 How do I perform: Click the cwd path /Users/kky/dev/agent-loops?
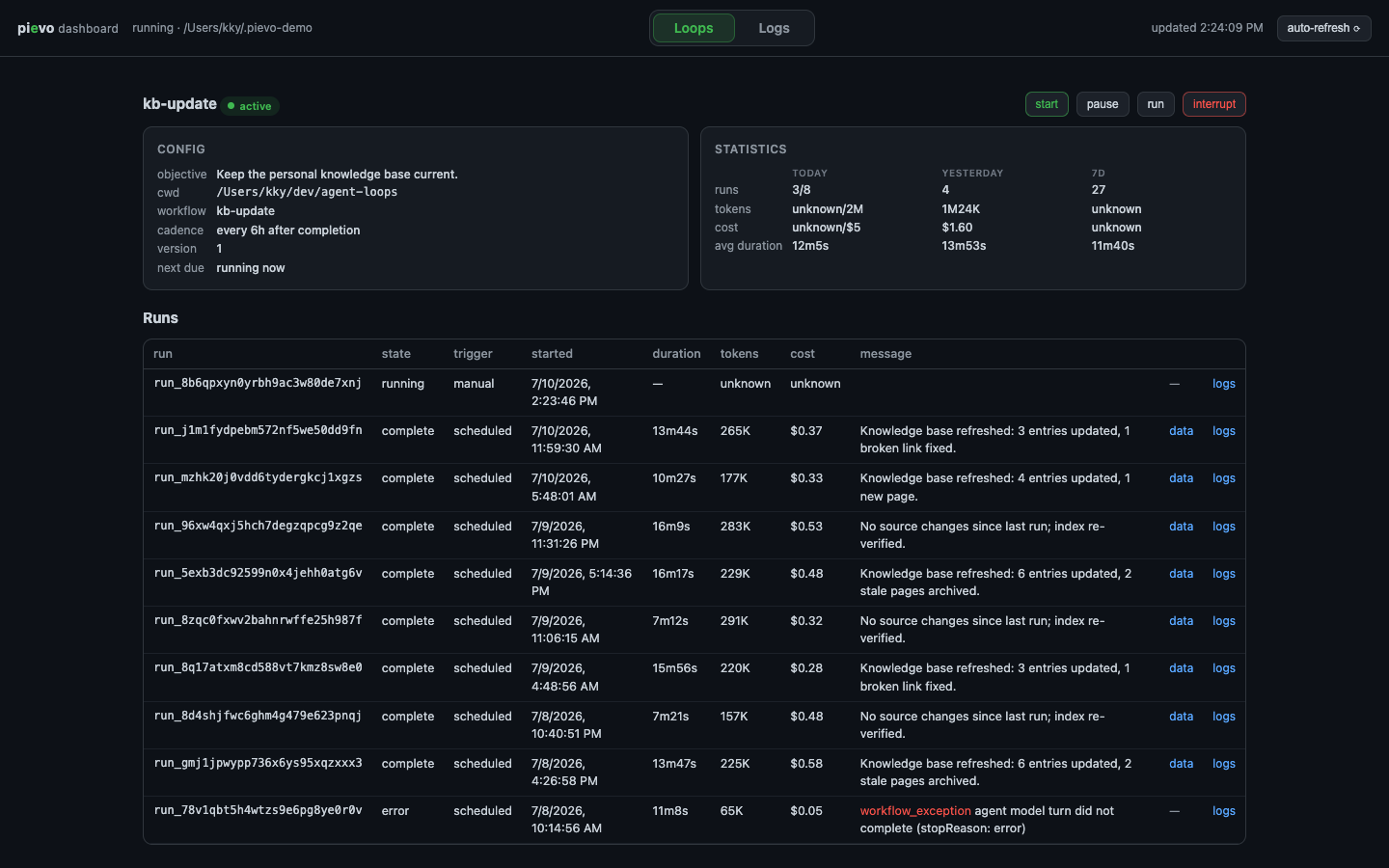coord(307,192)
